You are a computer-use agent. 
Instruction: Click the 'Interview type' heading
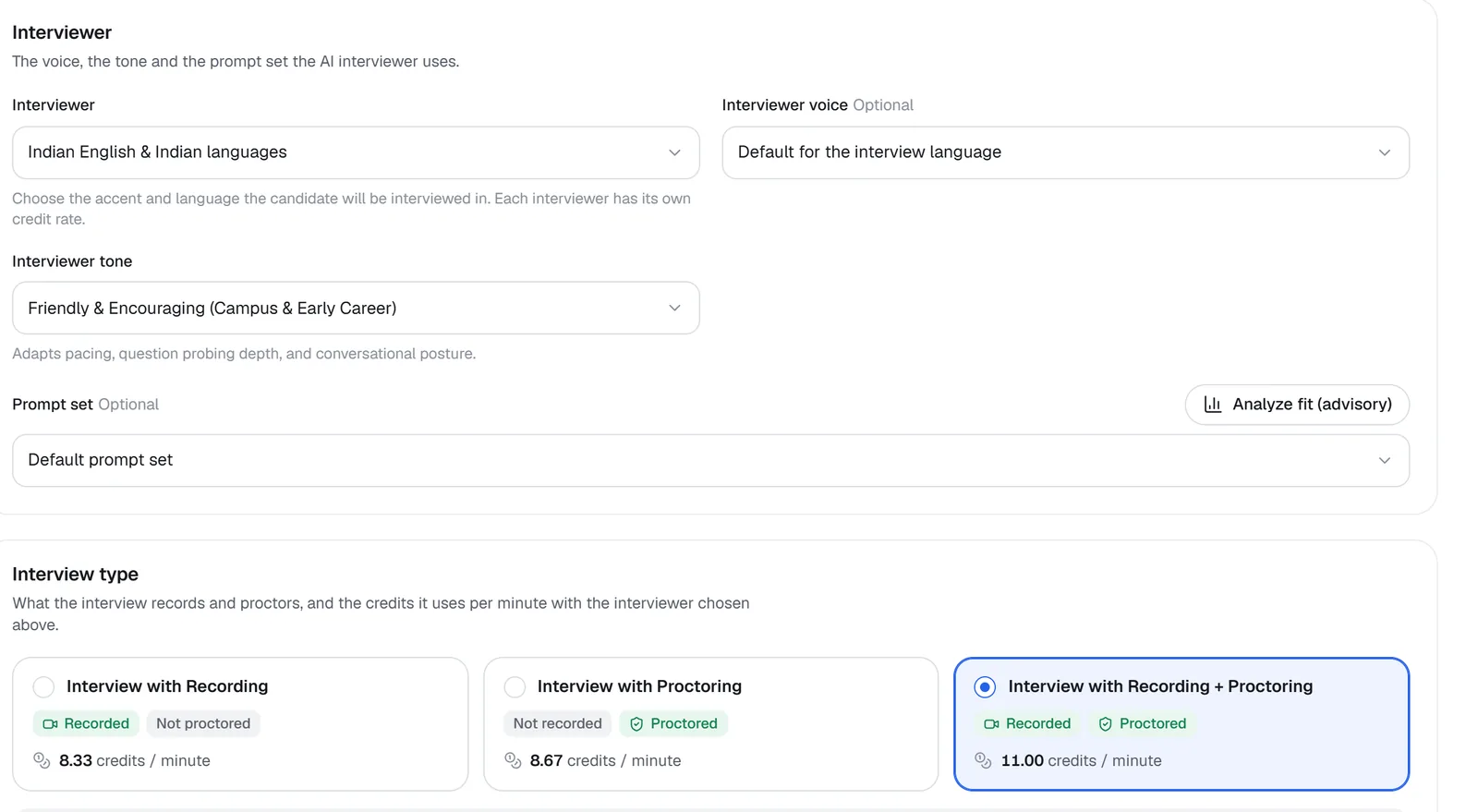[75, 574]
